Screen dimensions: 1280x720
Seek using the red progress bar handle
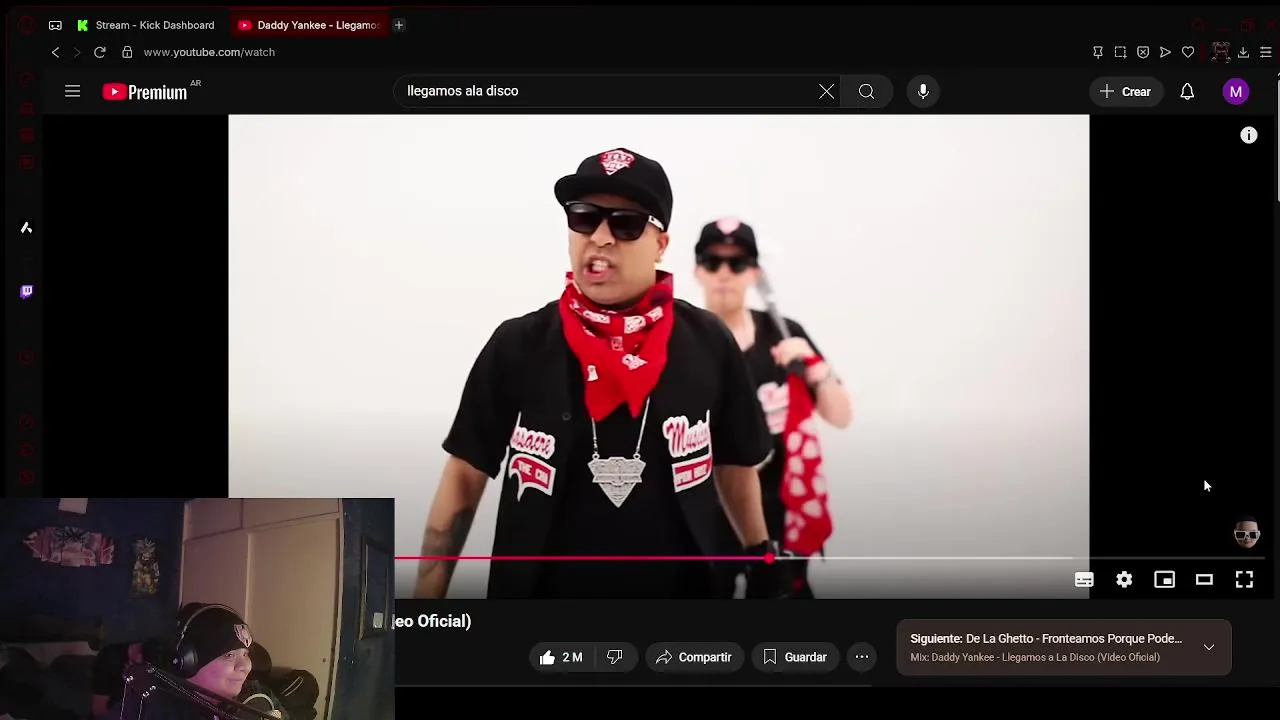point(769,558)
